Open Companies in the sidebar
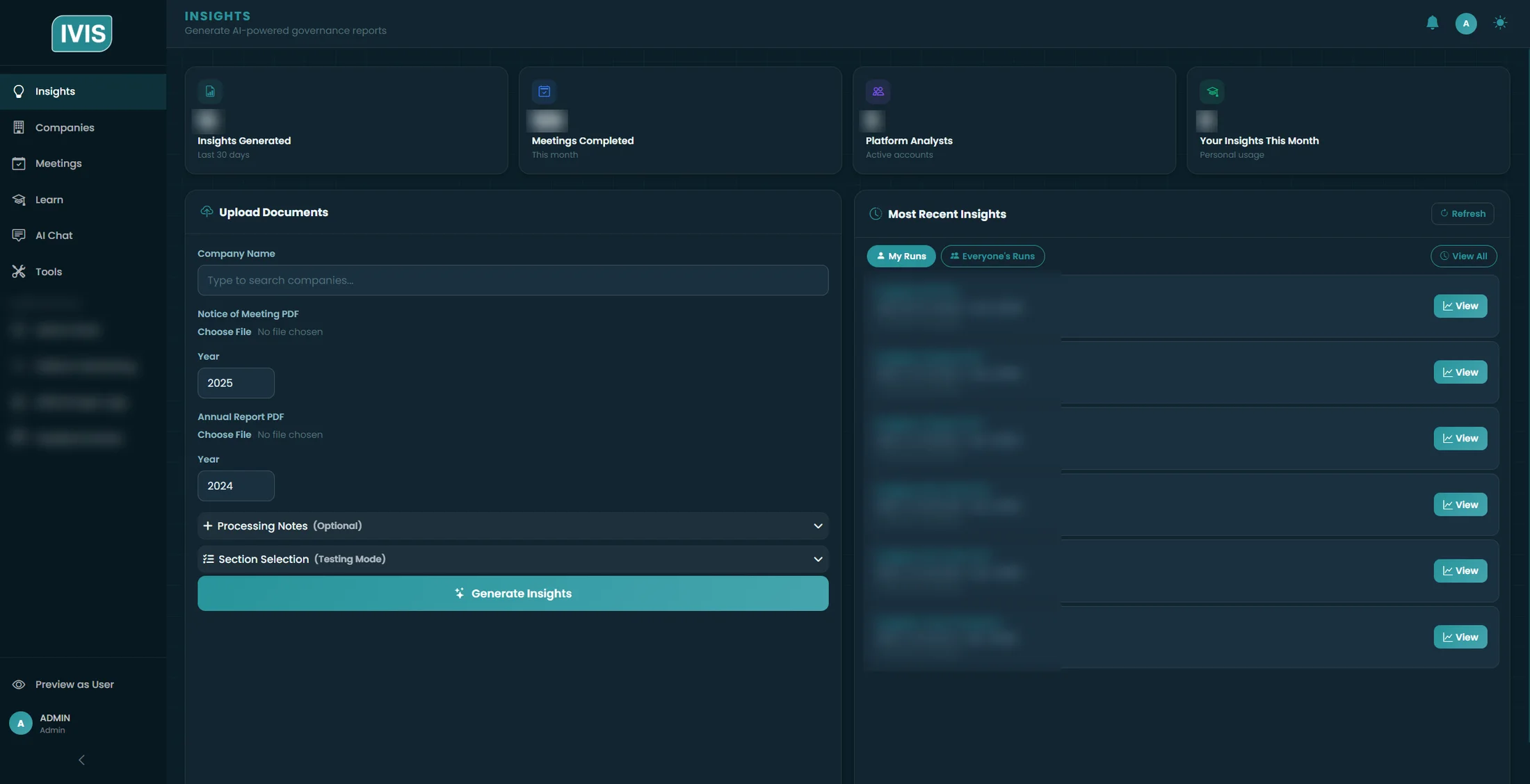The image size is (1530, 784). pyautogui.click(x=83, y=128)
